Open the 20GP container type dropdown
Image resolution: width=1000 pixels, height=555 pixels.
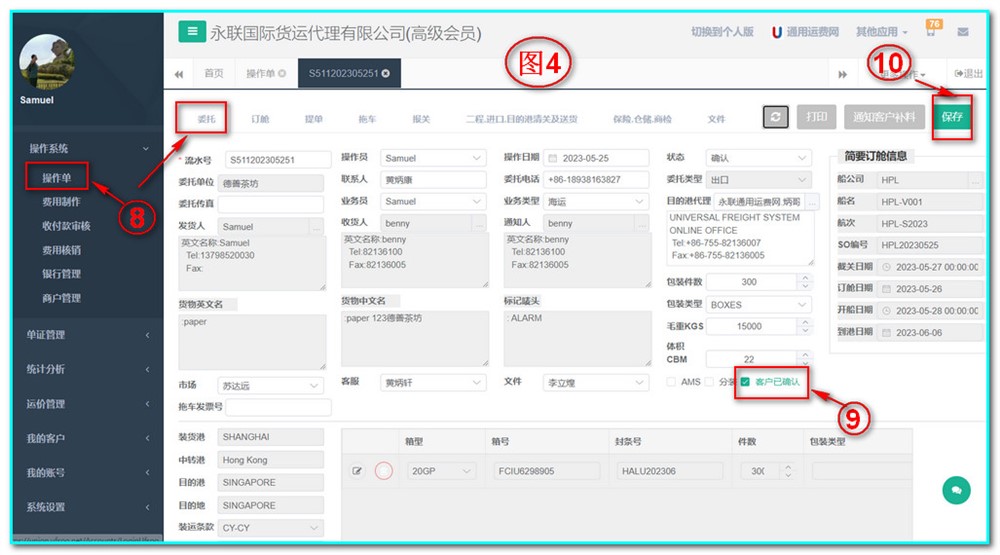(x=441, y=471)
